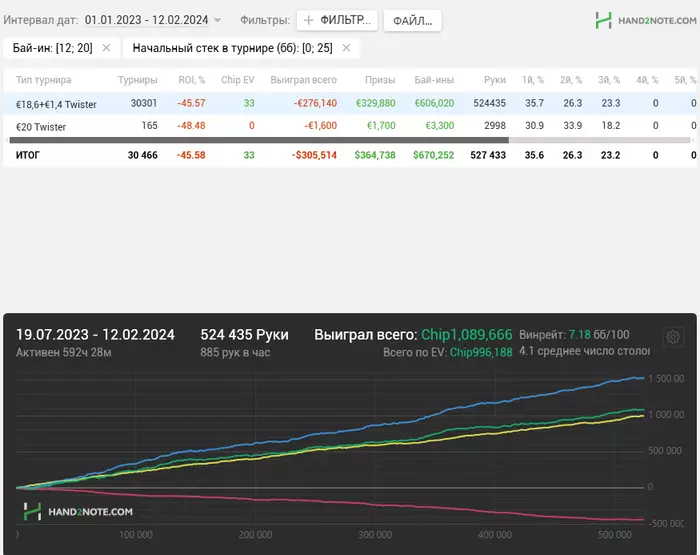Click total won value -€276,140
This screenshot has width=700, height=555.
315,103
